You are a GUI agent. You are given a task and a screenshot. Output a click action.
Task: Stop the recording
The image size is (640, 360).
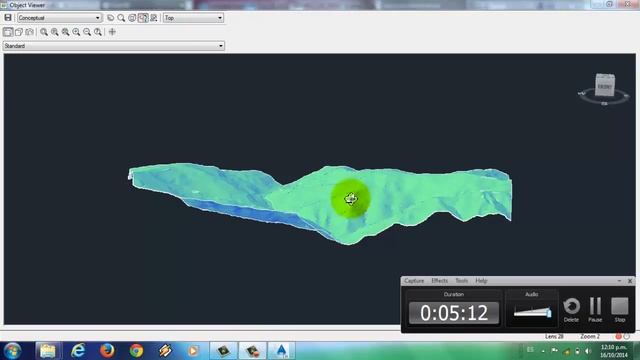click(620, 310)
